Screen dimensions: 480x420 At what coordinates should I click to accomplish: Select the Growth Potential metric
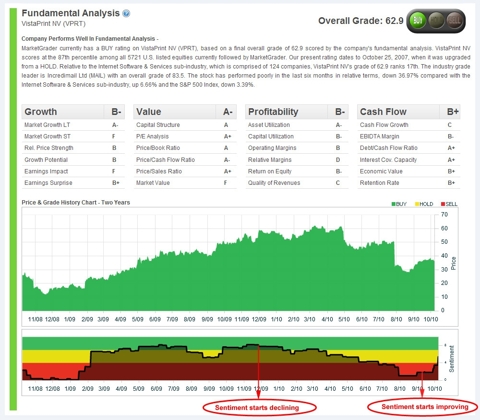coord(73,160)
